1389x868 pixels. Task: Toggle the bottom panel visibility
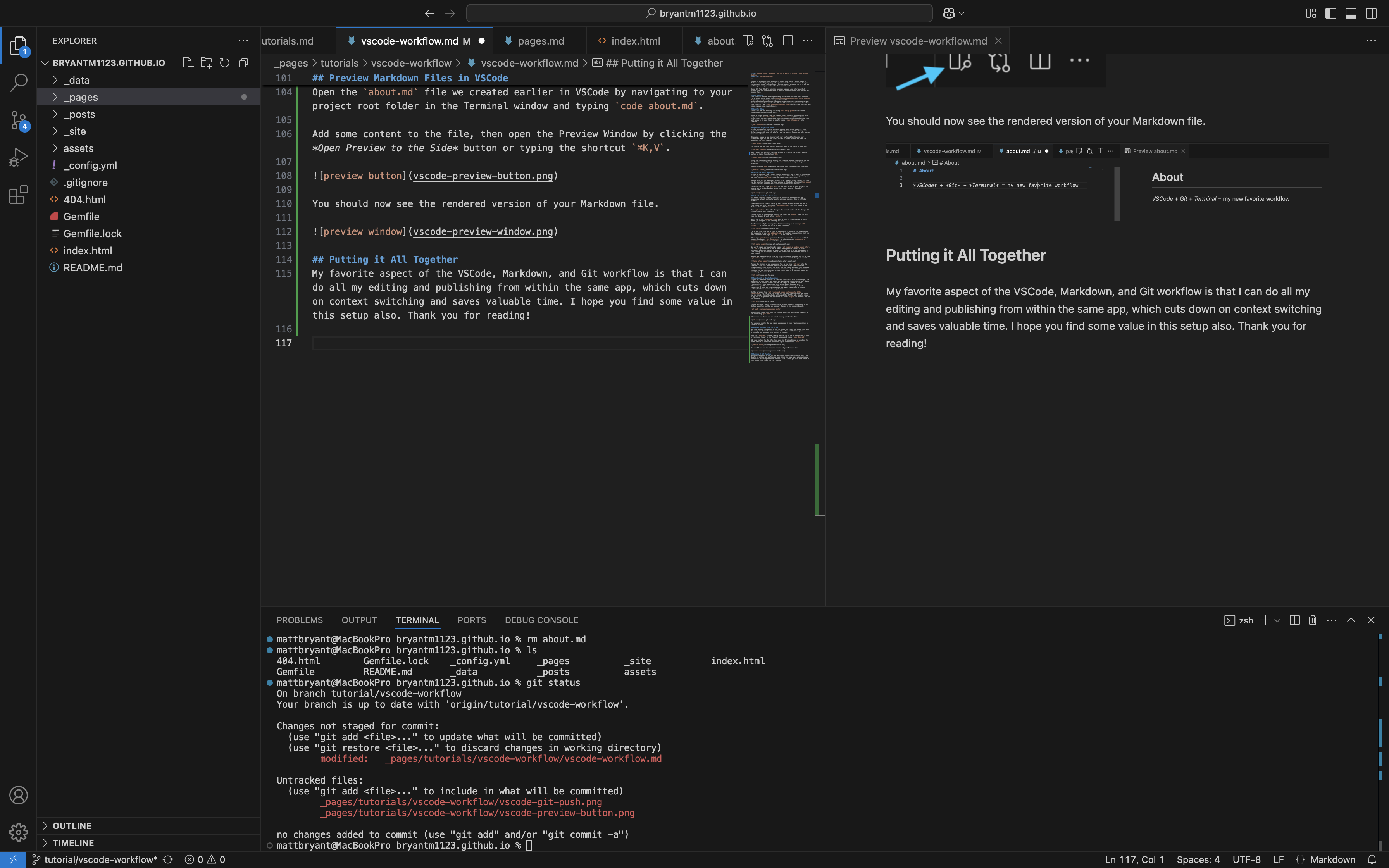(x=1351, y=13)
